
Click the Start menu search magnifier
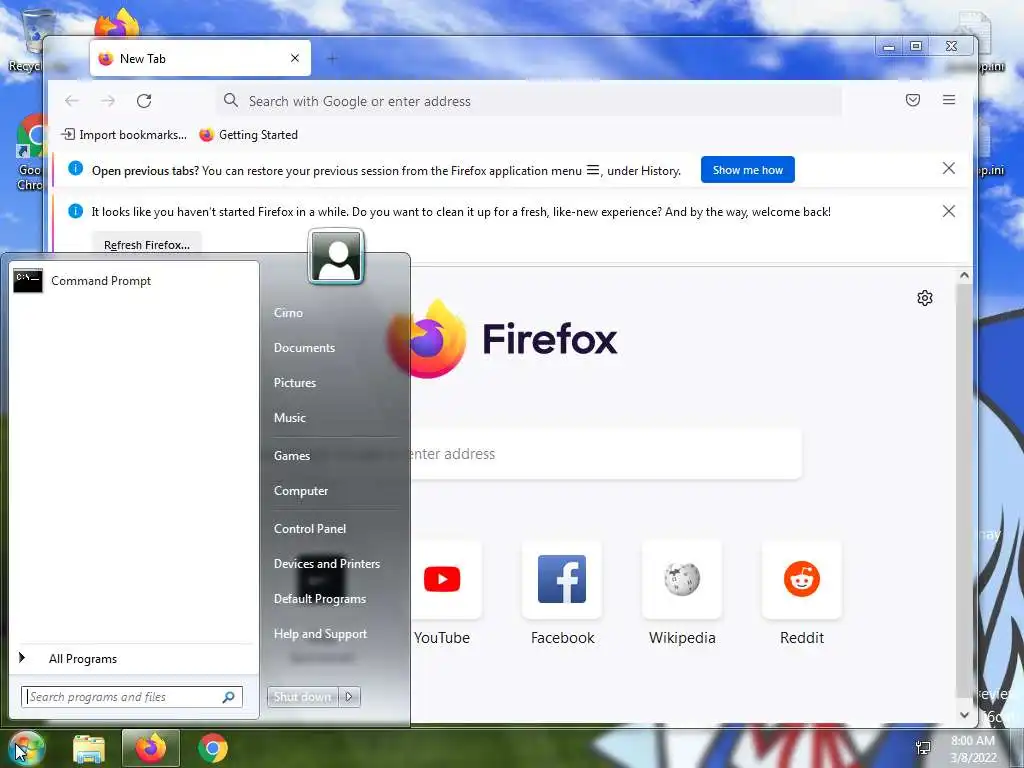229,697
